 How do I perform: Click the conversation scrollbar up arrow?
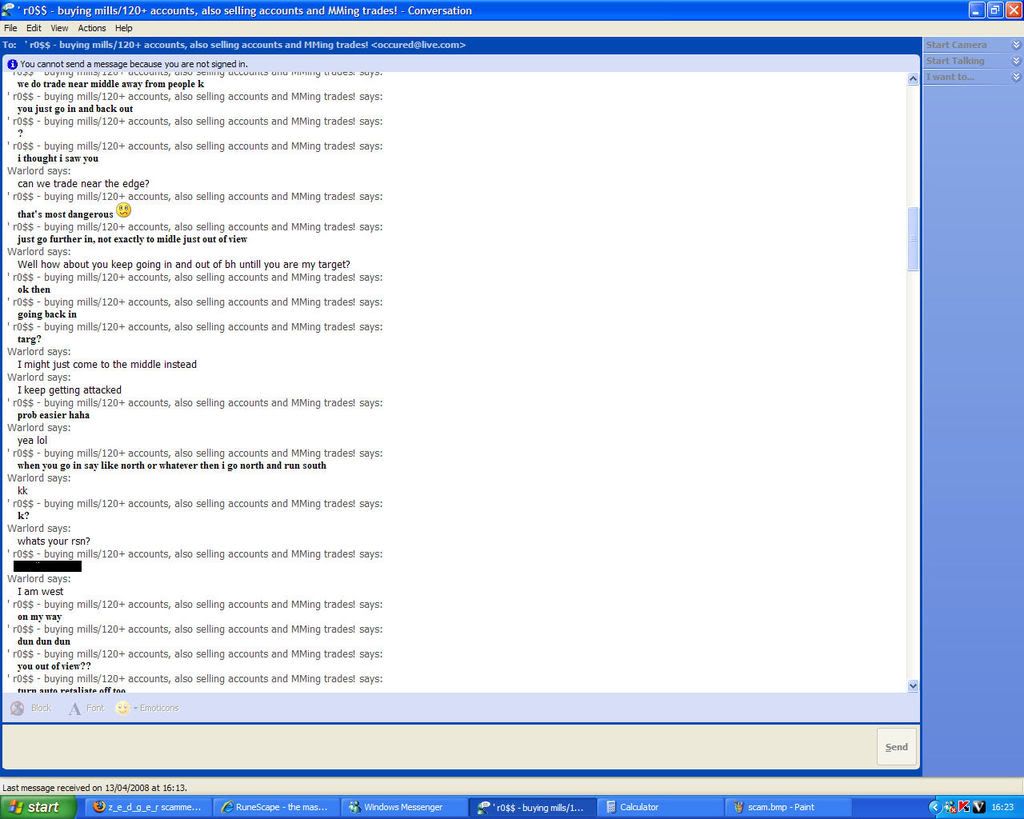[x=913, y=78]
